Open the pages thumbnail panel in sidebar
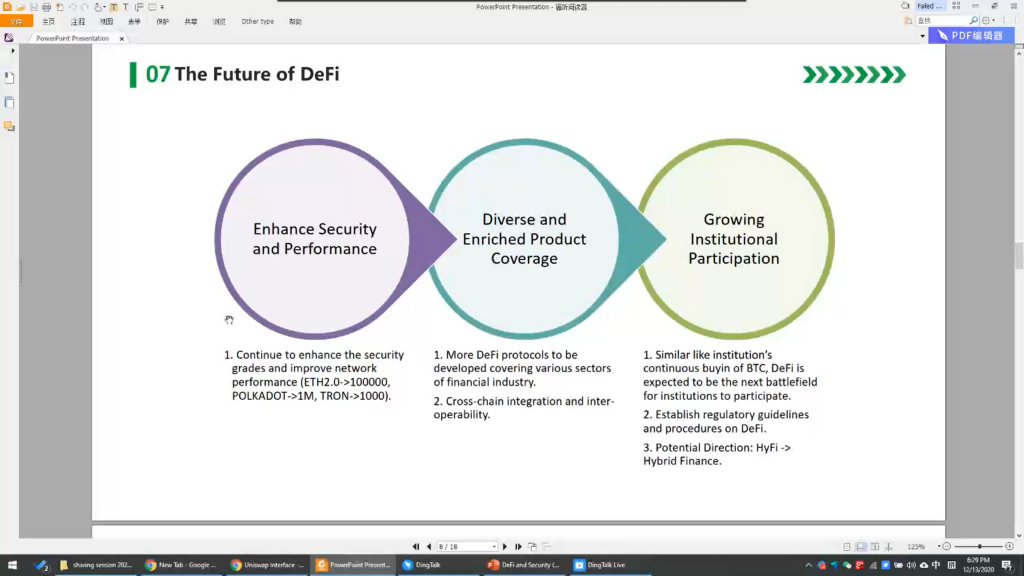Screen dimensions: 1024x576 [9, 102]
